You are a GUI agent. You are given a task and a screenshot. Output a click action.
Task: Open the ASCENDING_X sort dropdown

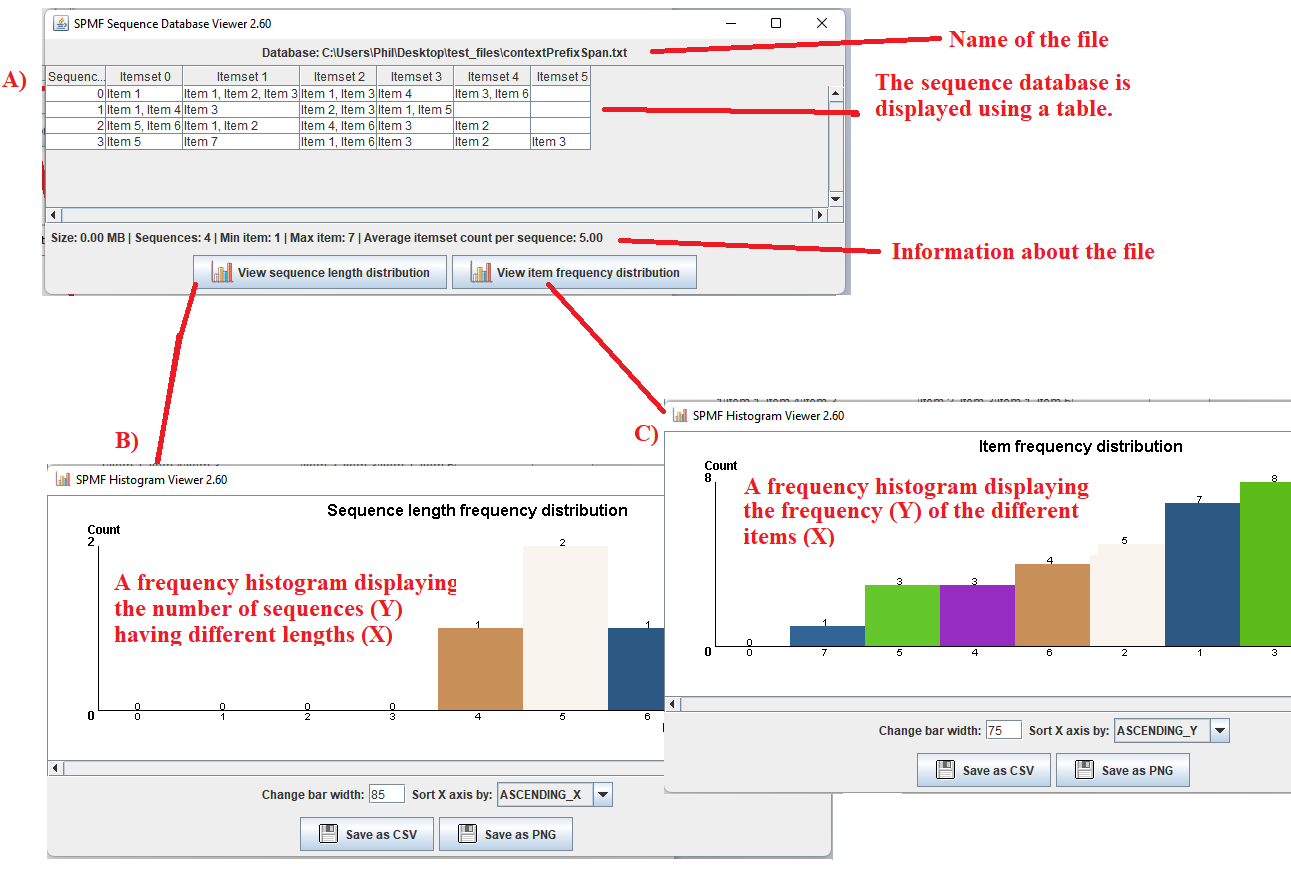(602, 795)
